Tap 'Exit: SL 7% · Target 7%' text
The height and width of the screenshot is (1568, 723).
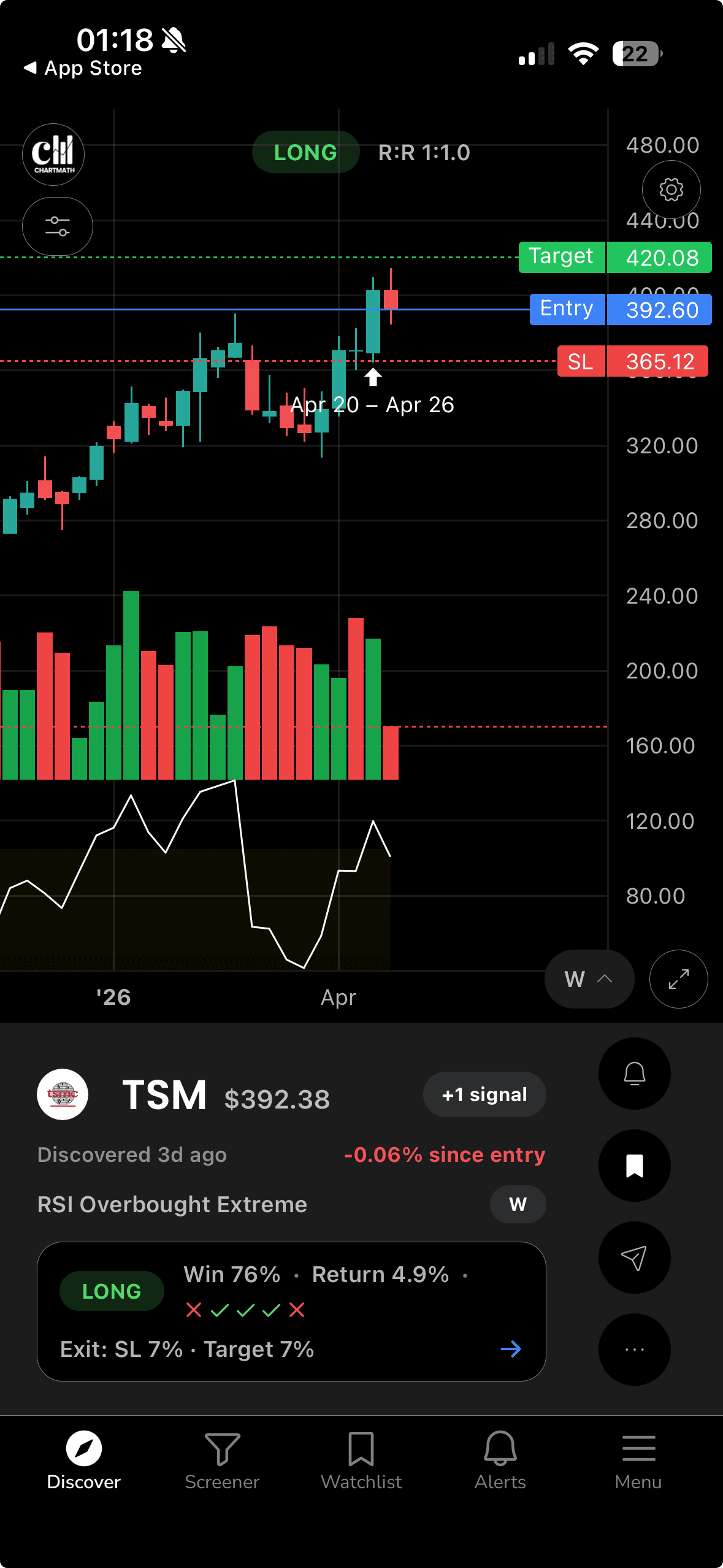187,1349
